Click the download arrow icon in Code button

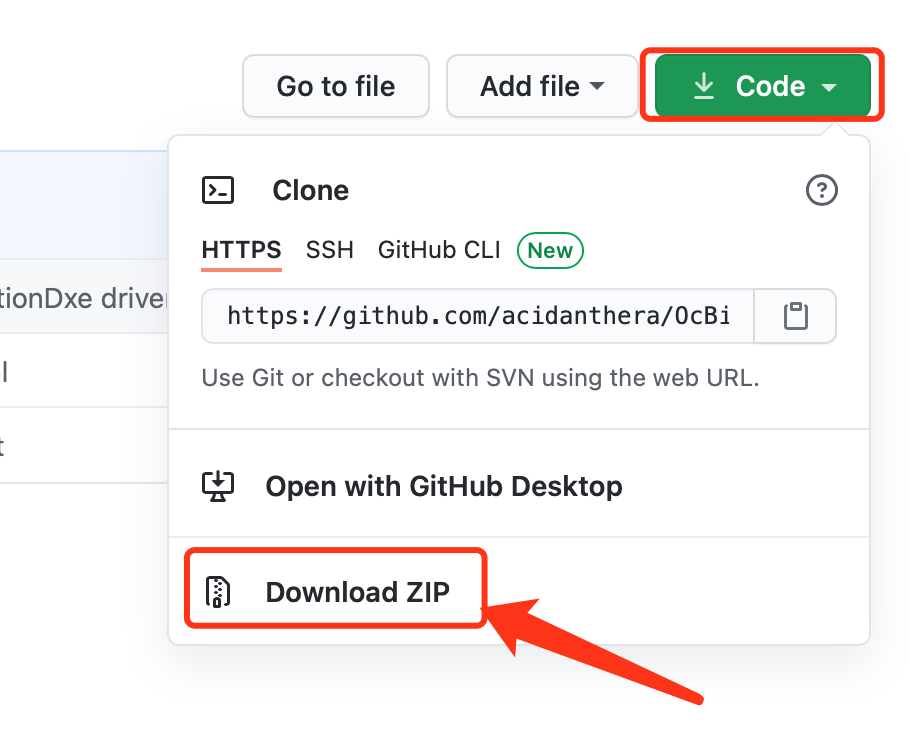[704, 87]
